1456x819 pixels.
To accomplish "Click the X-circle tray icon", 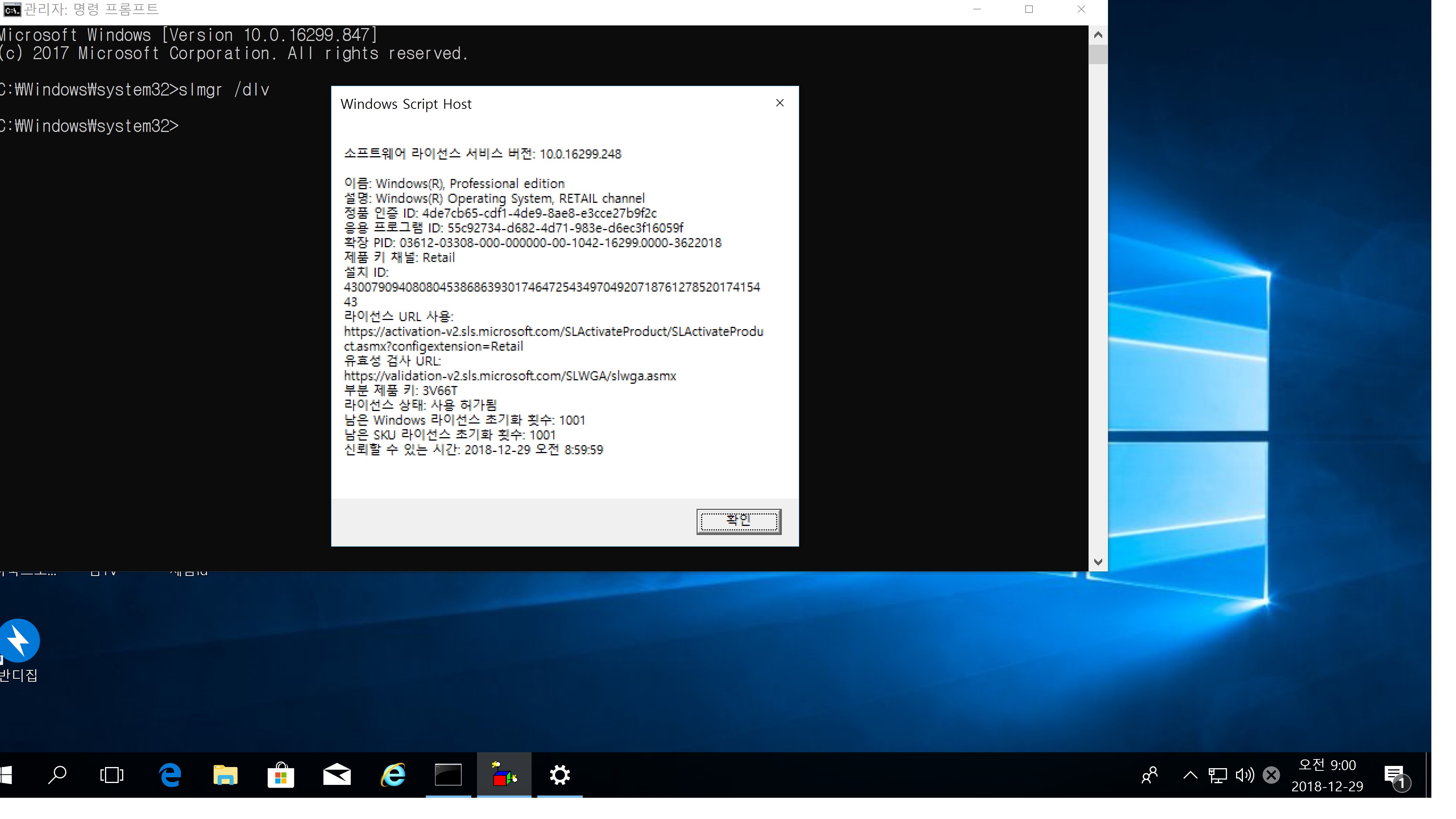I will point(1271,774).
